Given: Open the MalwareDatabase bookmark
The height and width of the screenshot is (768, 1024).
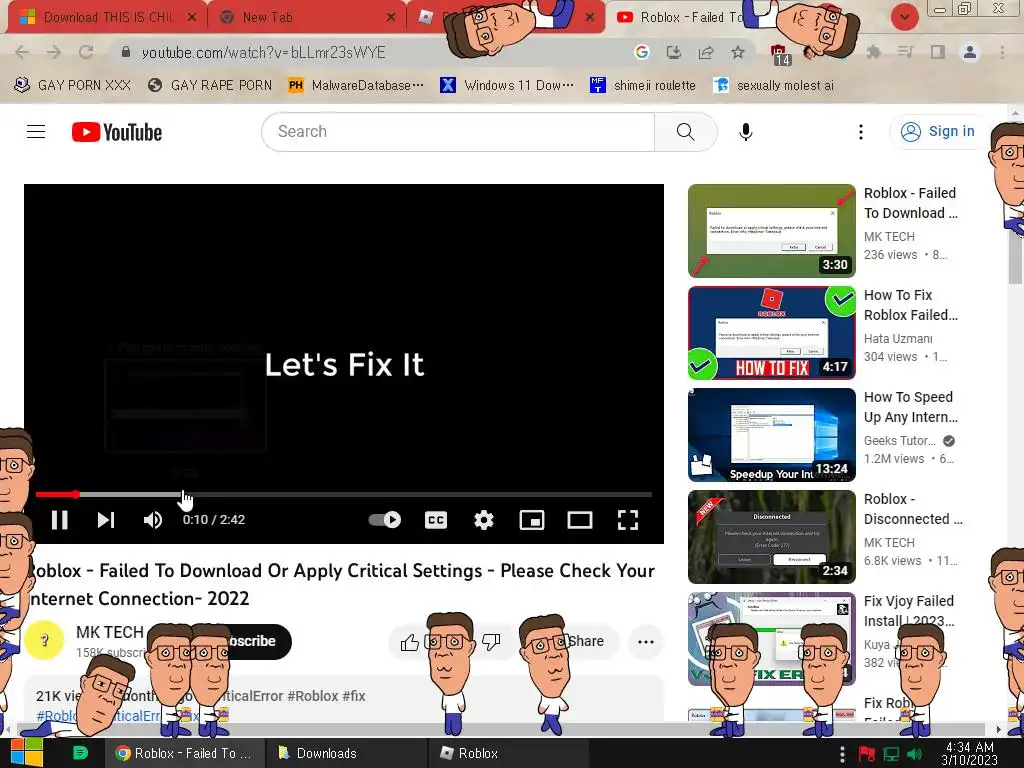Looking at the screenshot, I should click(357, 86).
